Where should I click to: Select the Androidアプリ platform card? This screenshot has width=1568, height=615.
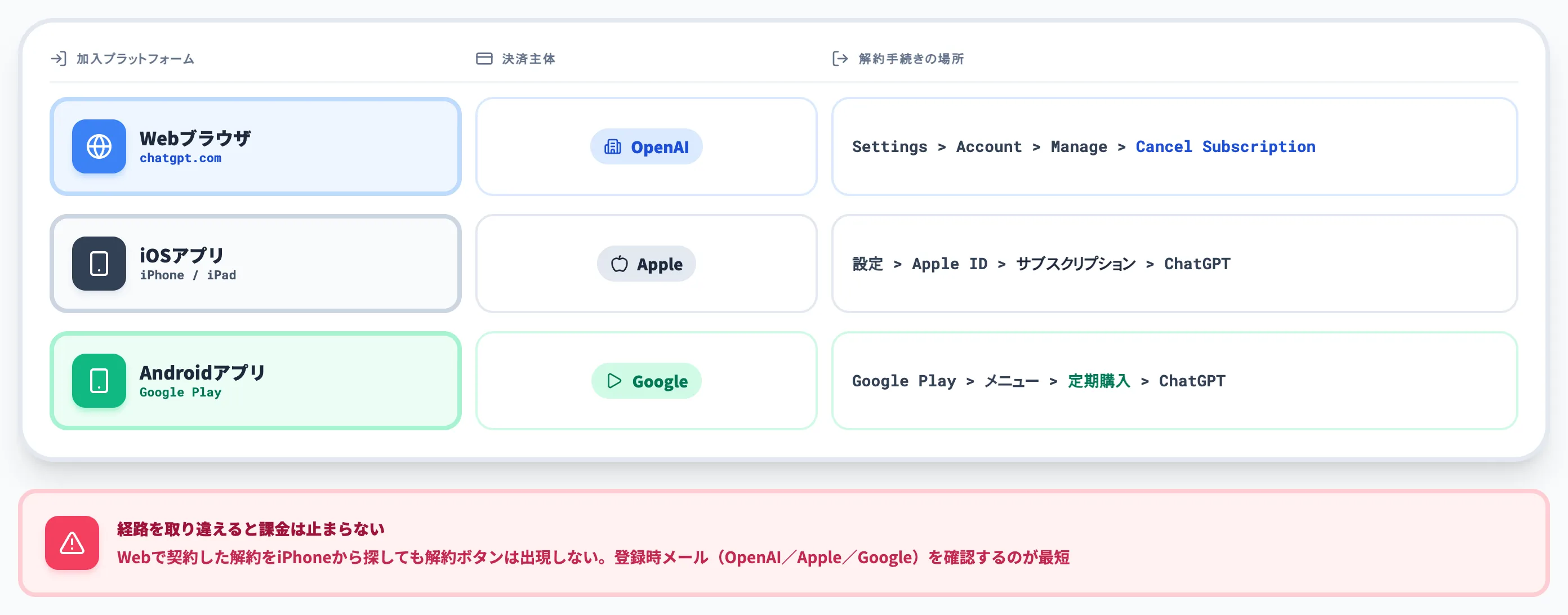click(x=256, y=381)
